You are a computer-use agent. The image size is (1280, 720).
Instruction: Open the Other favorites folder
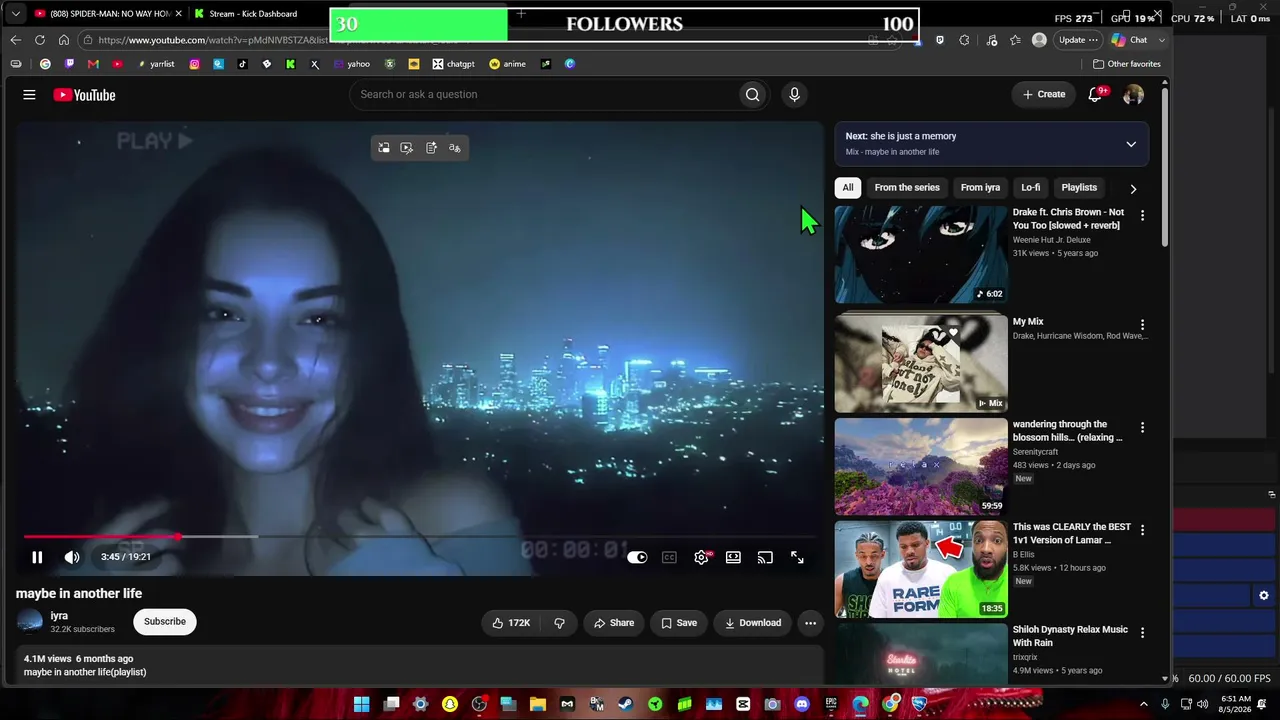point(1127,64)
